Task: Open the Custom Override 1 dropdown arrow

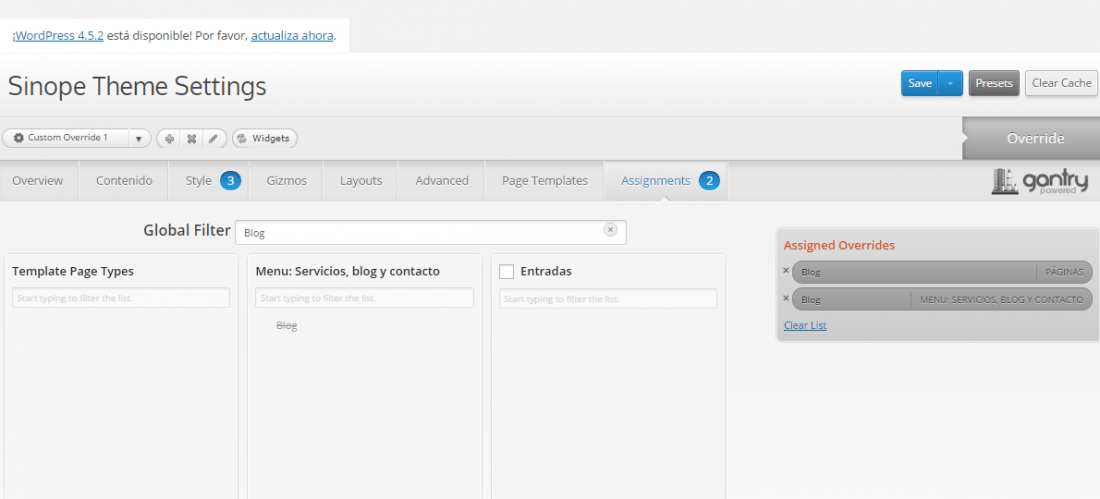Action: pos(139,138)
